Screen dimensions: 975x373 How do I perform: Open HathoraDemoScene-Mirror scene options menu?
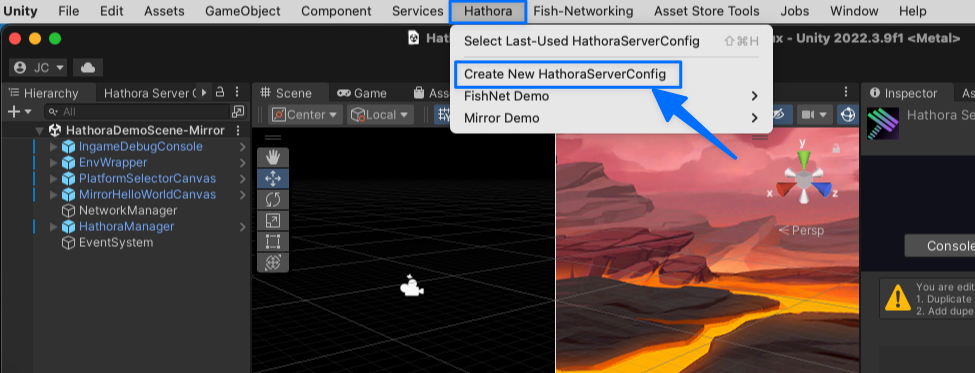click(x=238, y=131)
